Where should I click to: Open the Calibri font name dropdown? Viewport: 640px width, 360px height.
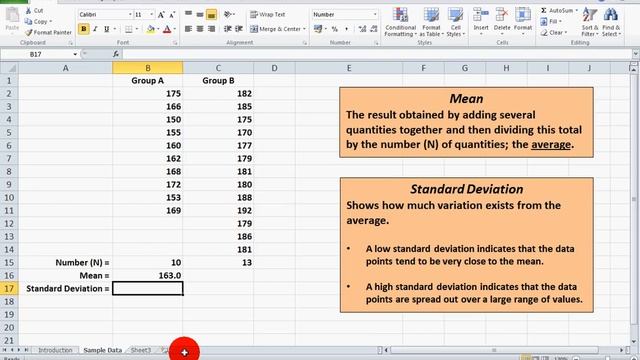click(x=130, y=15)
